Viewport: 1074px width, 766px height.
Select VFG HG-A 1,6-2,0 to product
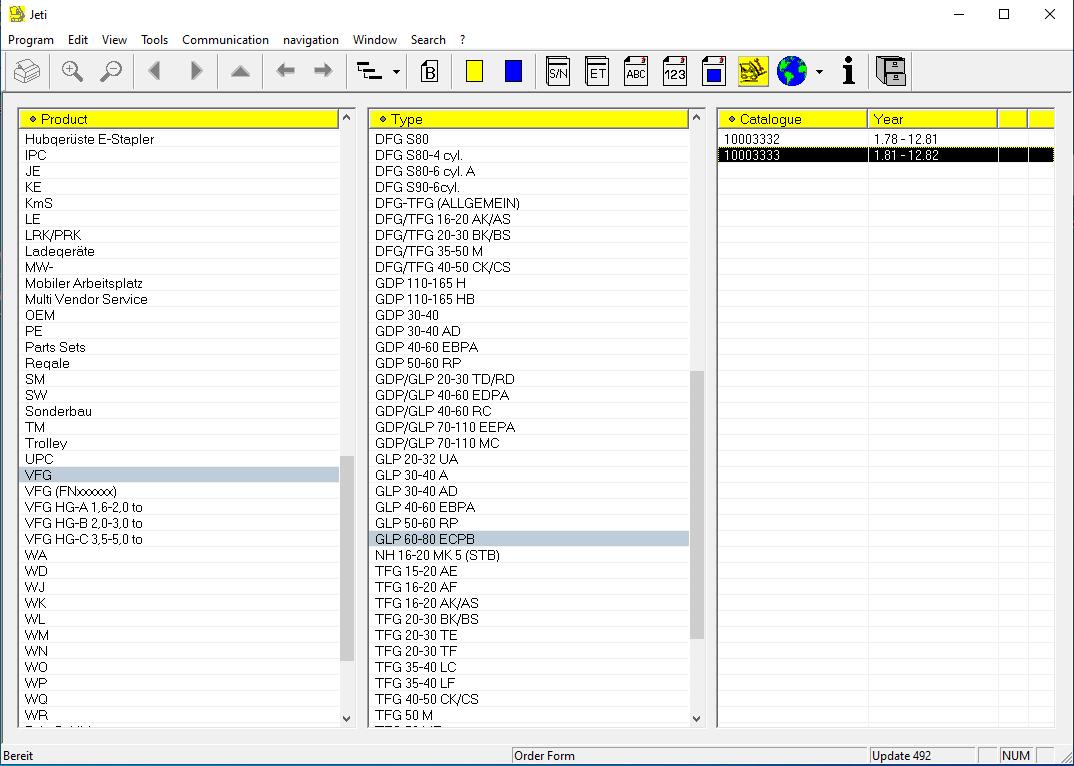[x=179, y=507]
